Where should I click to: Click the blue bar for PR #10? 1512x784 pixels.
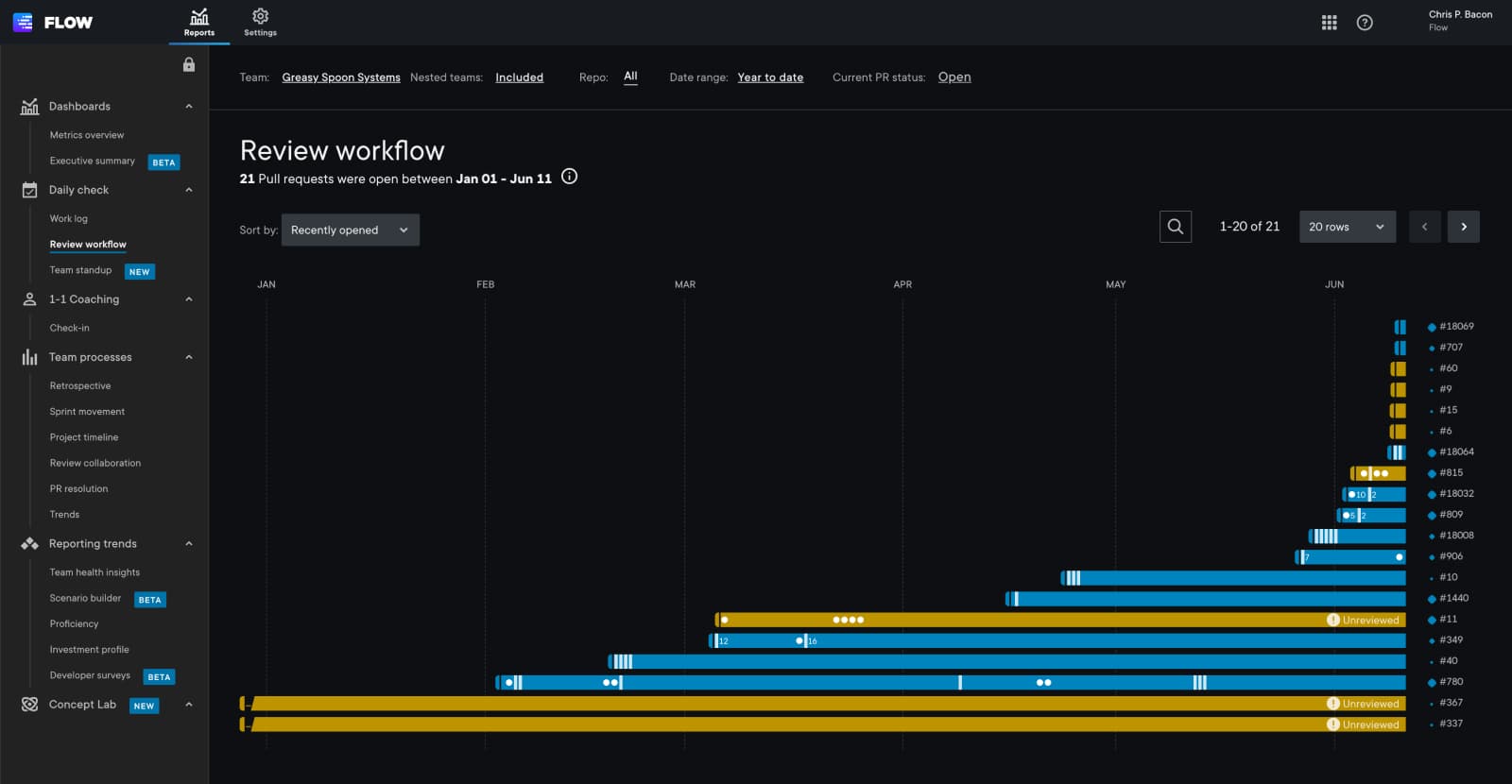[x=1233, y=578]
